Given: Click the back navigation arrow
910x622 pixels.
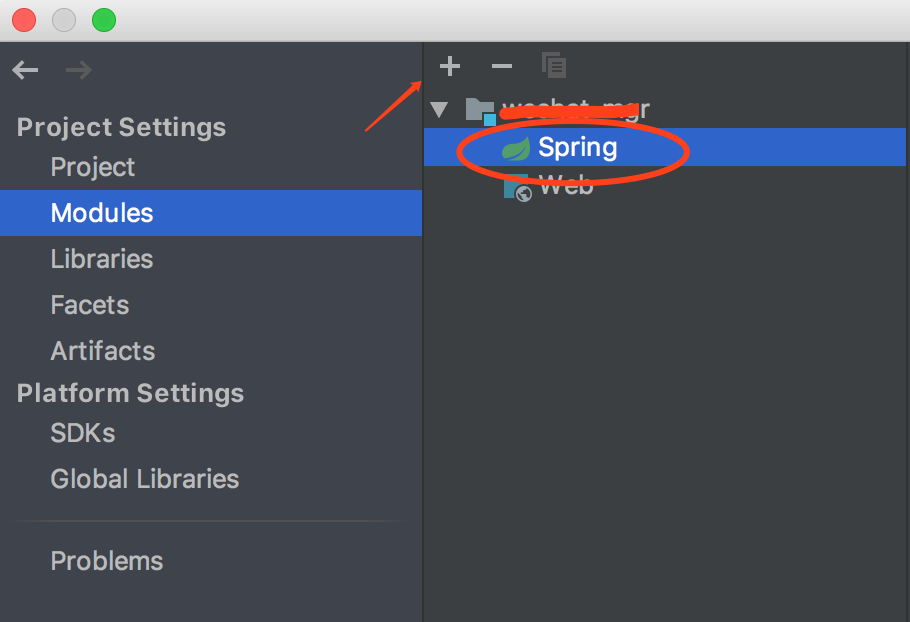Looking at the screenshot, I should pyautogui.click(x=24, y=69).
